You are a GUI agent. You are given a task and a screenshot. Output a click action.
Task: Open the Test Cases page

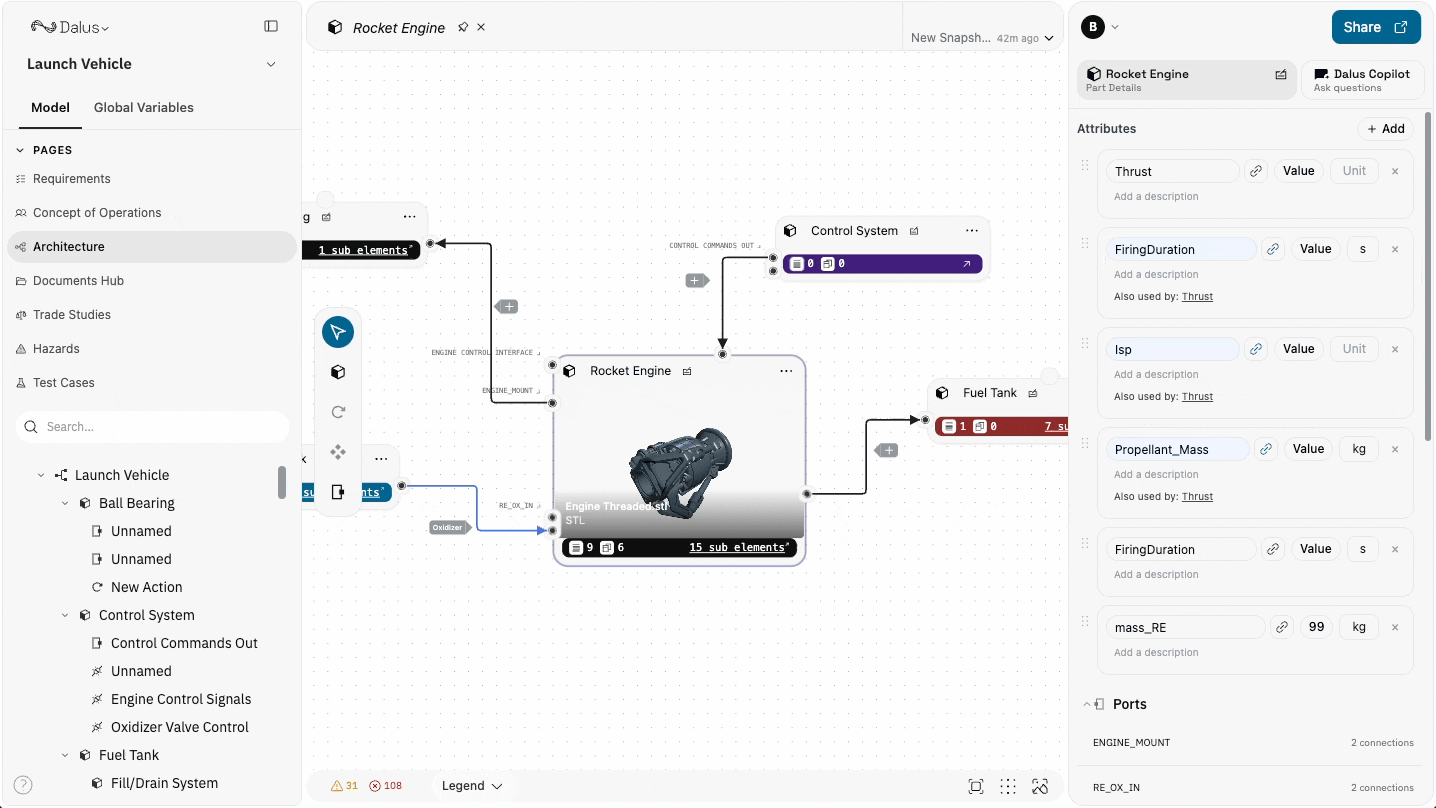click(152, 383)
